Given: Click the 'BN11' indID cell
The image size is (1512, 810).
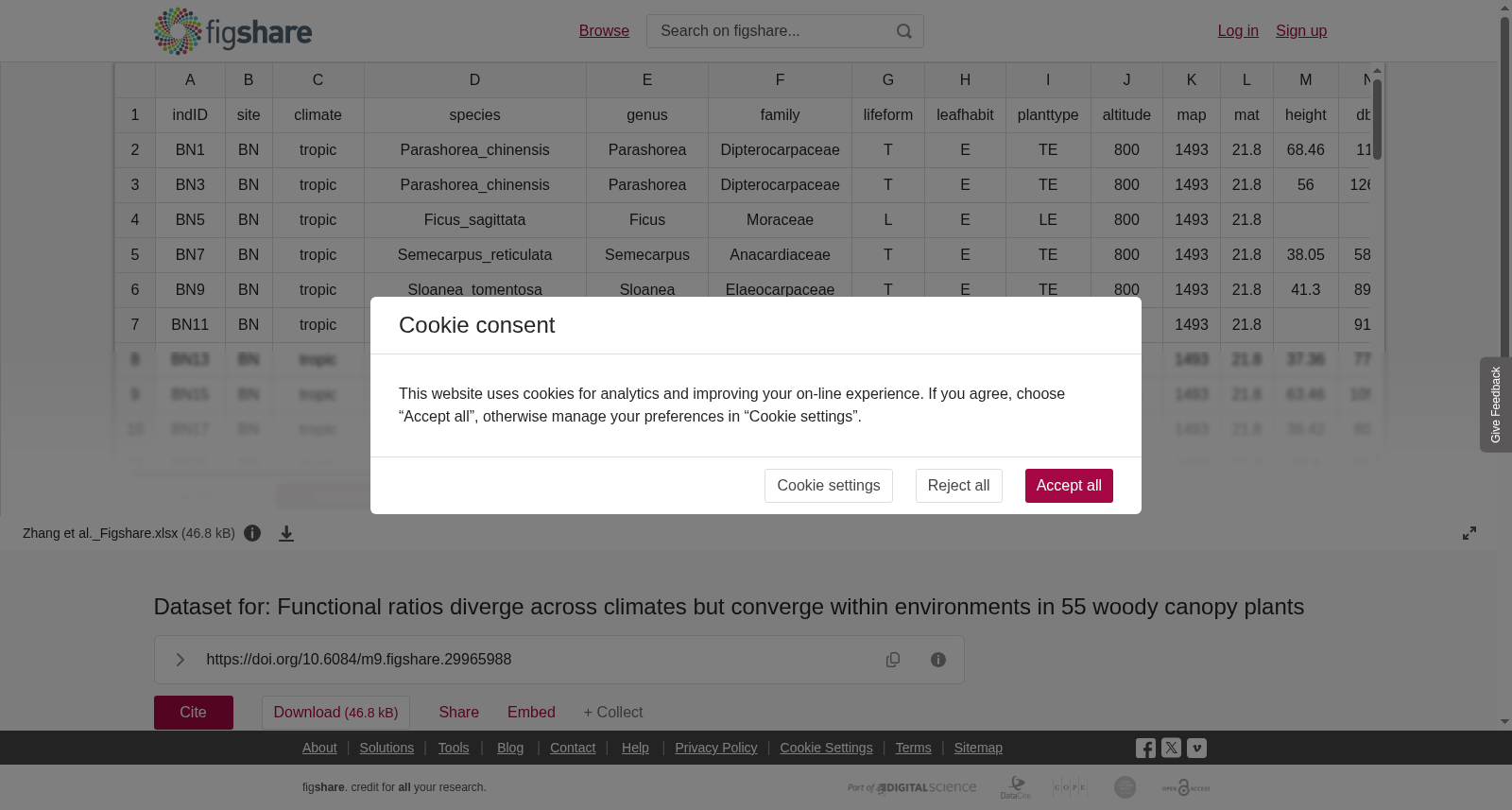Looking at the screenshot, I should pos(190,325).
